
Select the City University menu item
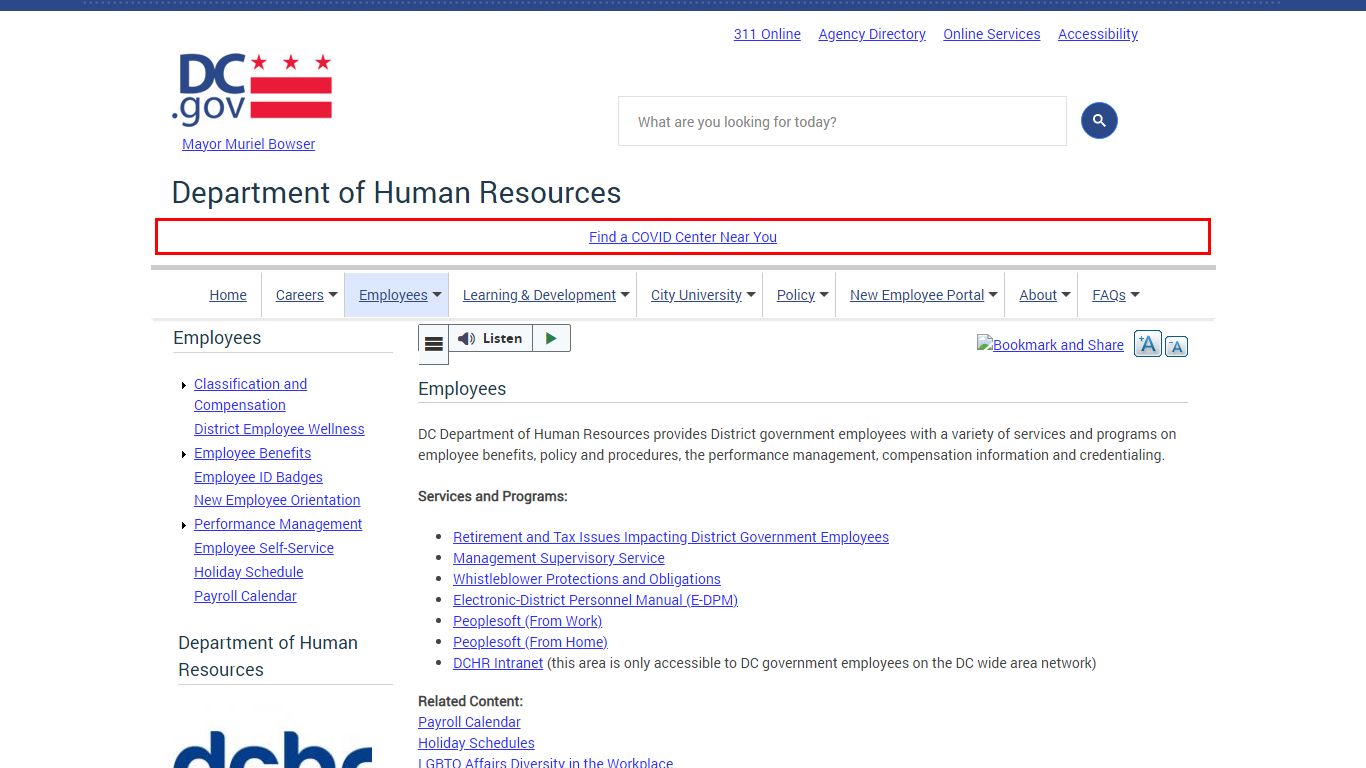[x=696, y=295]
